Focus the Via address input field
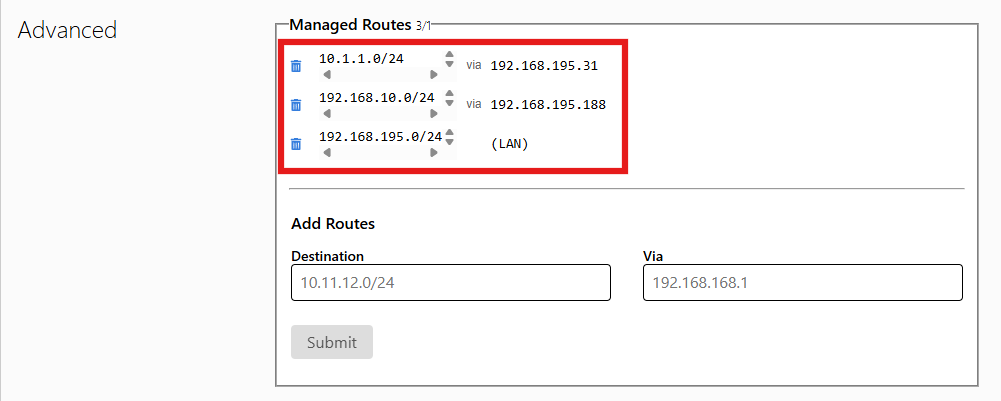1001x401 pixels. [802, 283]
